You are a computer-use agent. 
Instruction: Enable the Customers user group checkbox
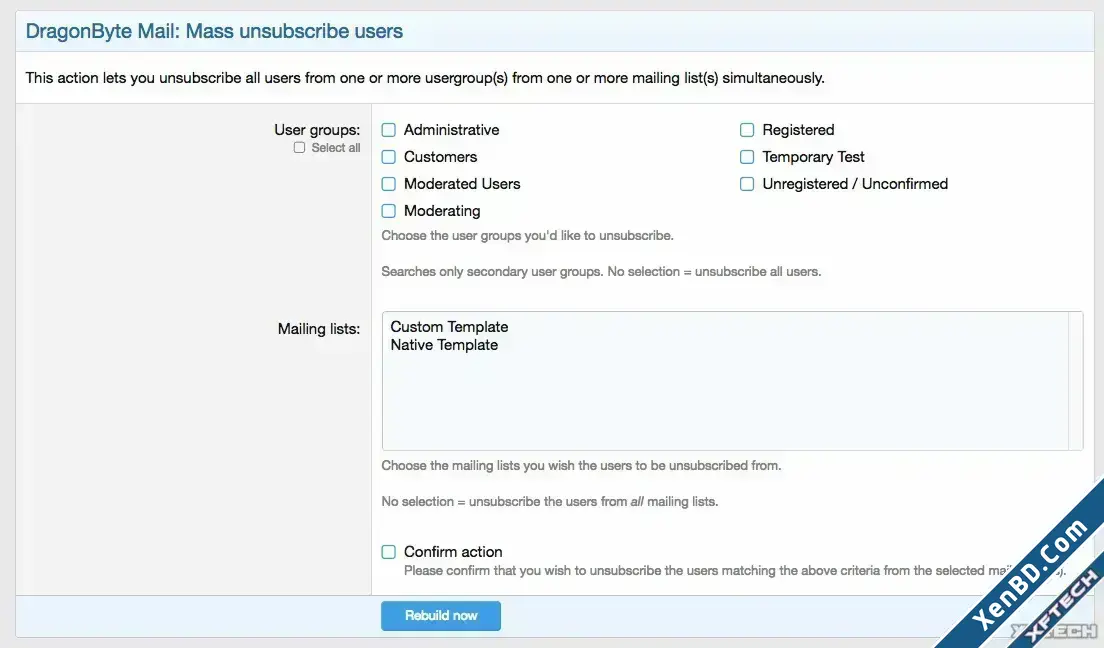pyautogui.click(x=389, y=157)
